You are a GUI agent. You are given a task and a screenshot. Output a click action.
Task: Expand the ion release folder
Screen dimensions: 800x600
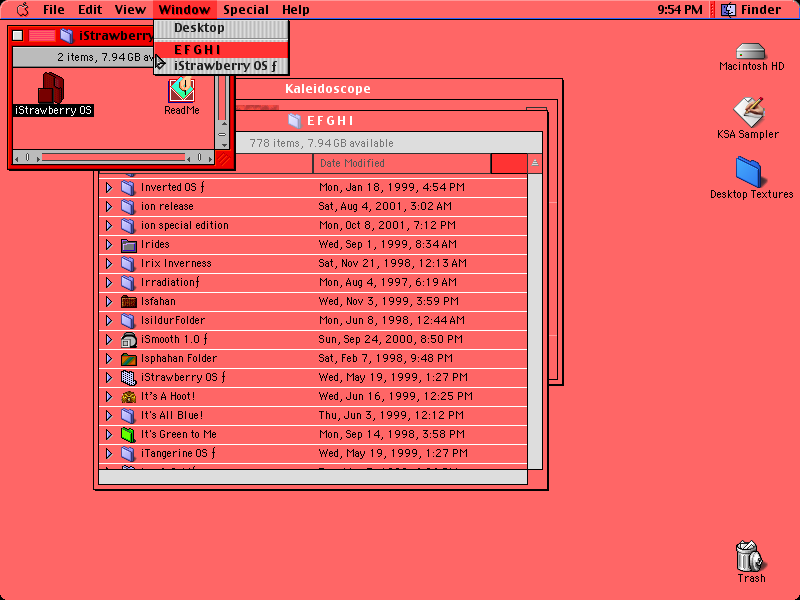point(109,206)
